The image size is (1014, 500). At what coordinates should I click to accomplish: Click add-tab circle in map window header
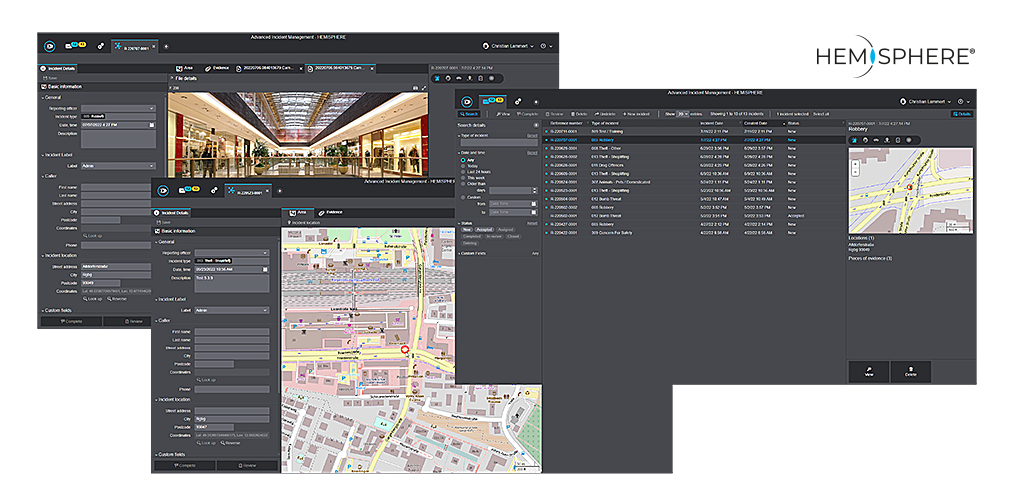(x=279, y=191)
